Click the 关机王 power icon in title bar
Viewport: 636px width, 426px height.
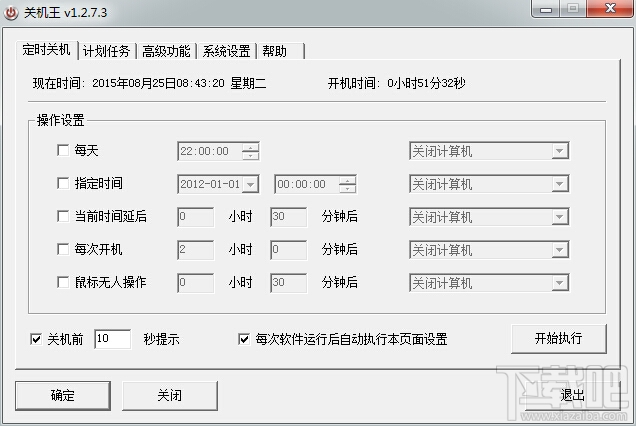(11, 13)
